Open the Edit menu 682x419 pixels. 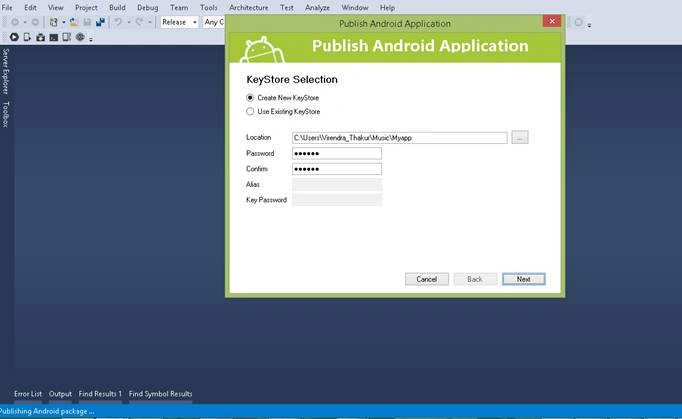pyautogui.click(x=30, y=7)
